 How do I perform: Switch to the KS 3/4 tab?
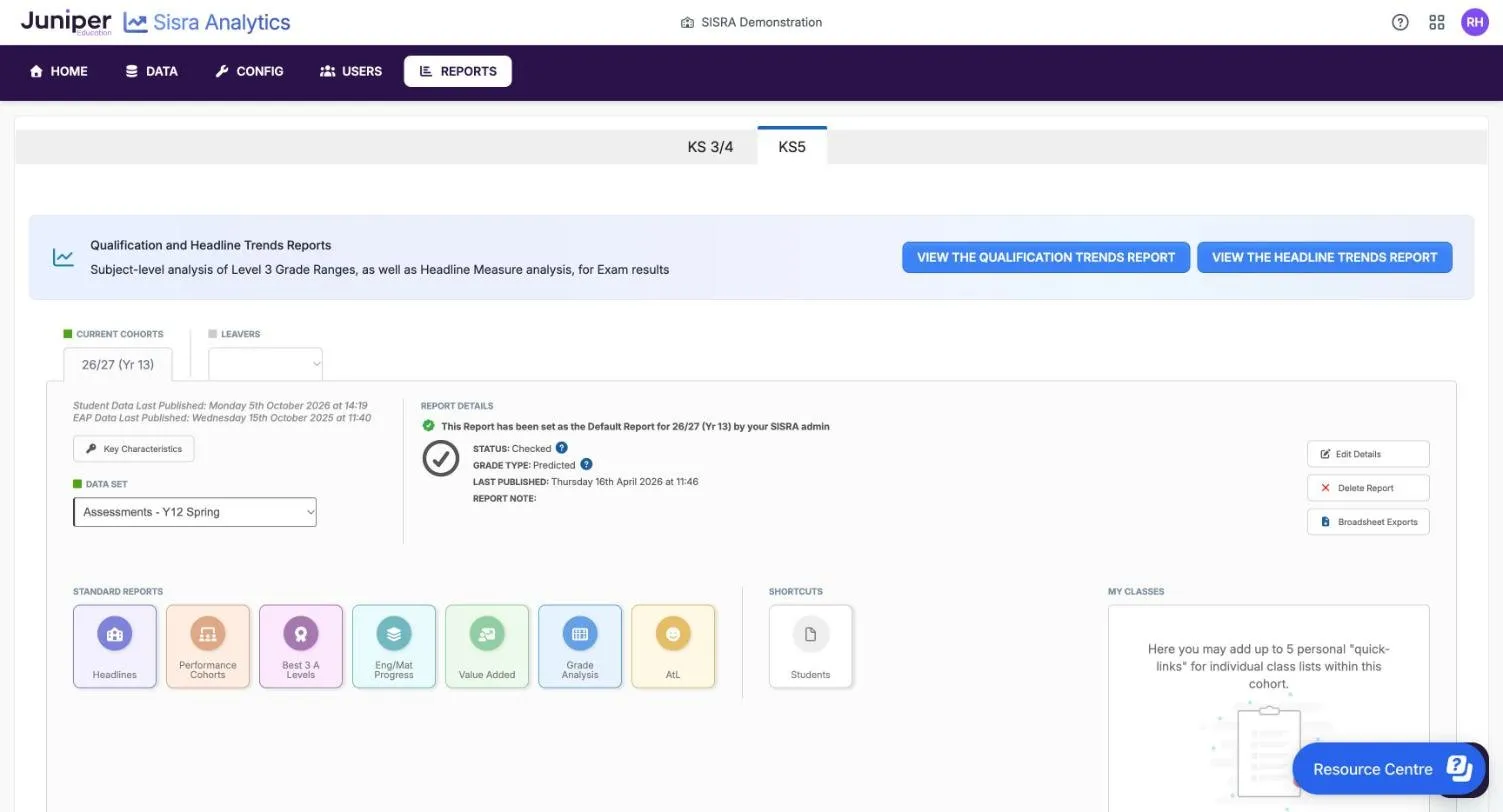(x=710, y=147)
